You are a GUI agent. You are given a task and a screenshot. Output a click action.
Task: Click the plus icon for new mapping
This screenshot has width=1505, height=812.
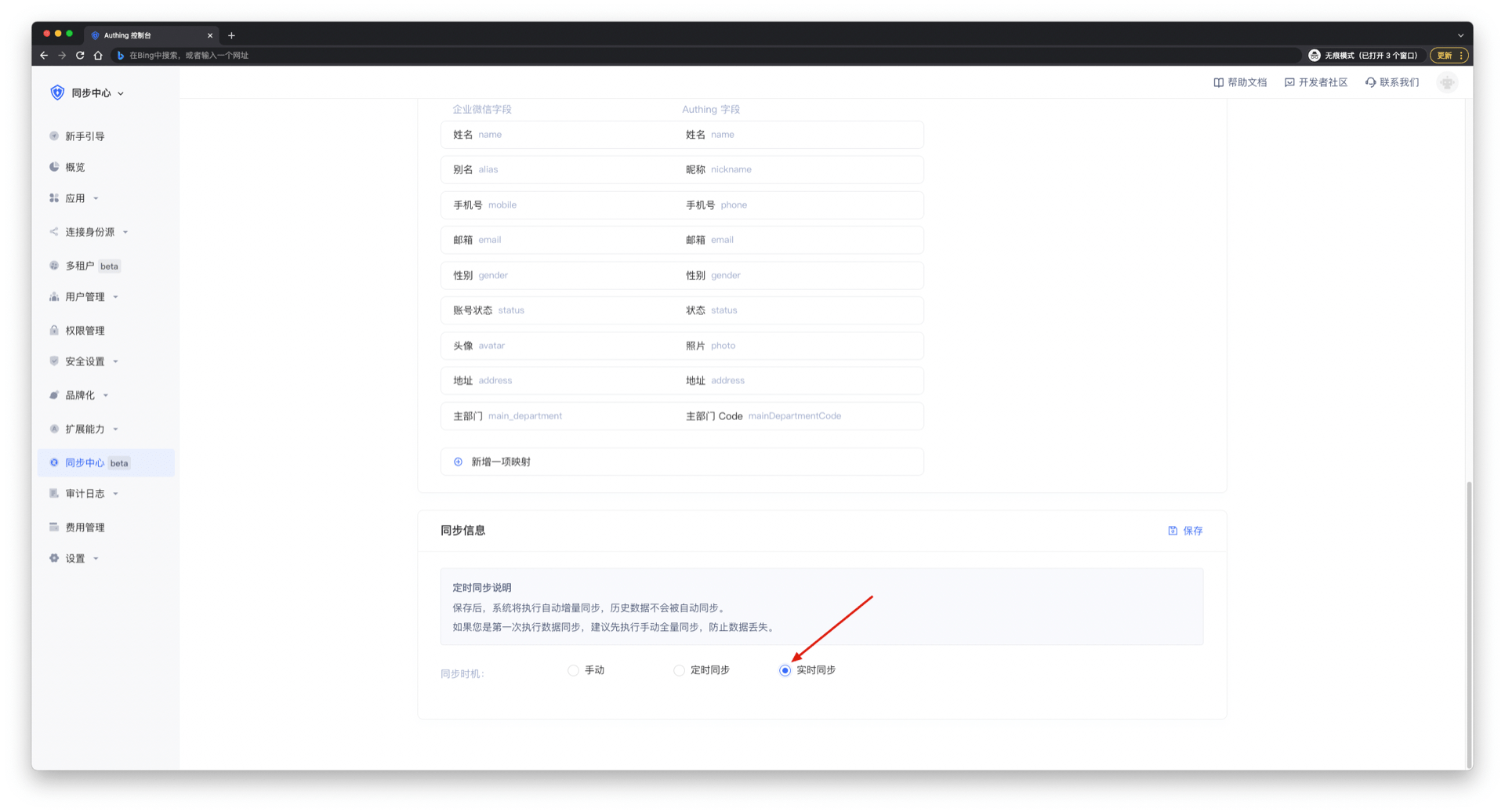[x=459, y=462]
